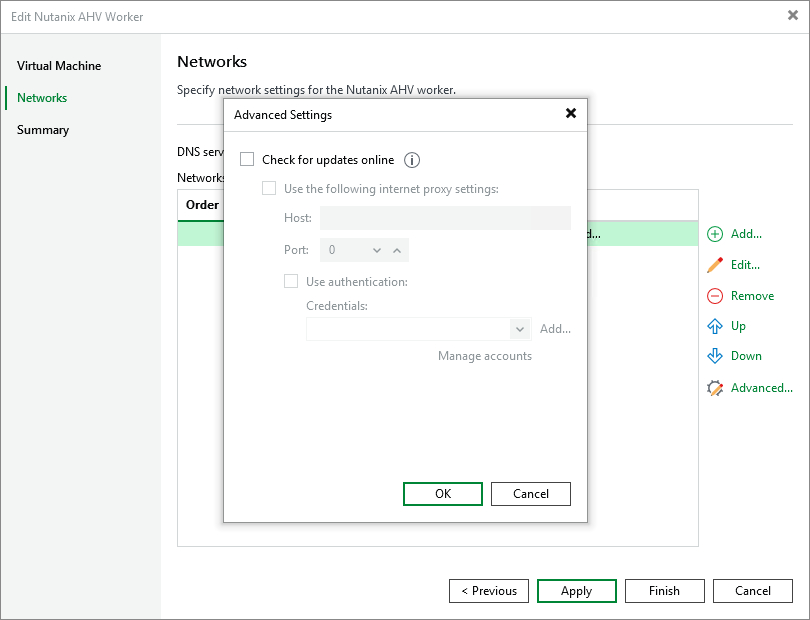Switch to the Virtual Machine step
810x620 pixels.
pos(59,65)
